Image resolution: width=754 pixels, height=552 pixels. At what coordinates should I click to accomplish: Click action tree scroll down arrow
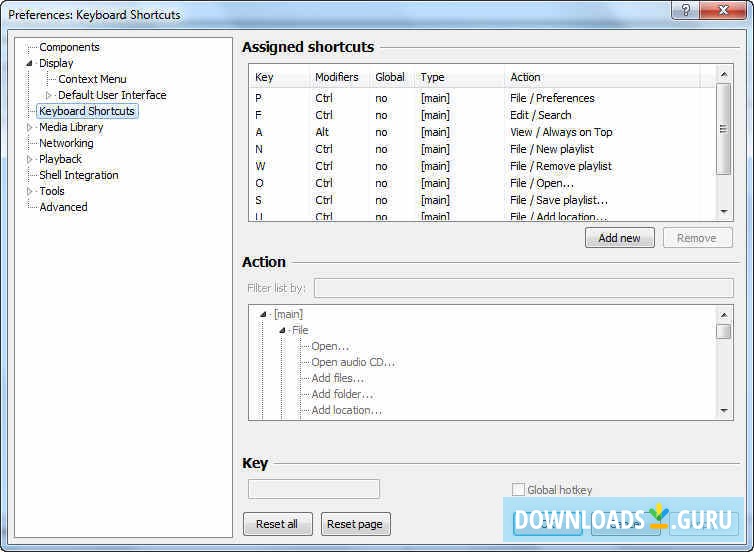(724, 411)
